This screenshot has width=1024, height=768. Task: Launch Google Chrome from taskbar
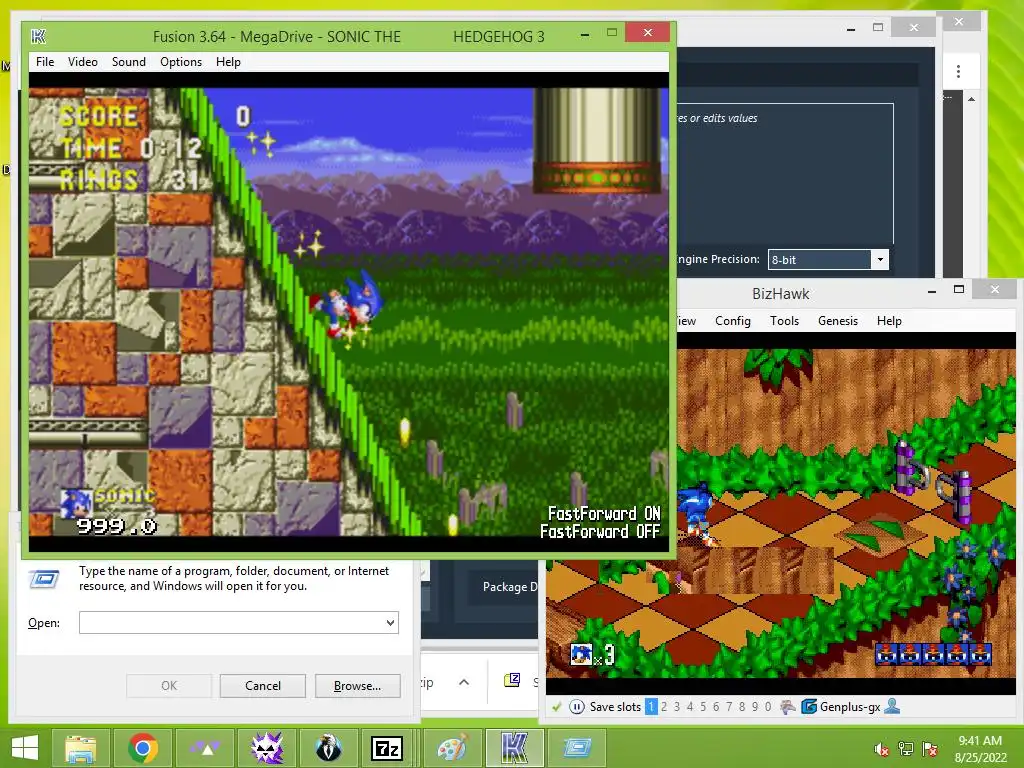point(143,748)
